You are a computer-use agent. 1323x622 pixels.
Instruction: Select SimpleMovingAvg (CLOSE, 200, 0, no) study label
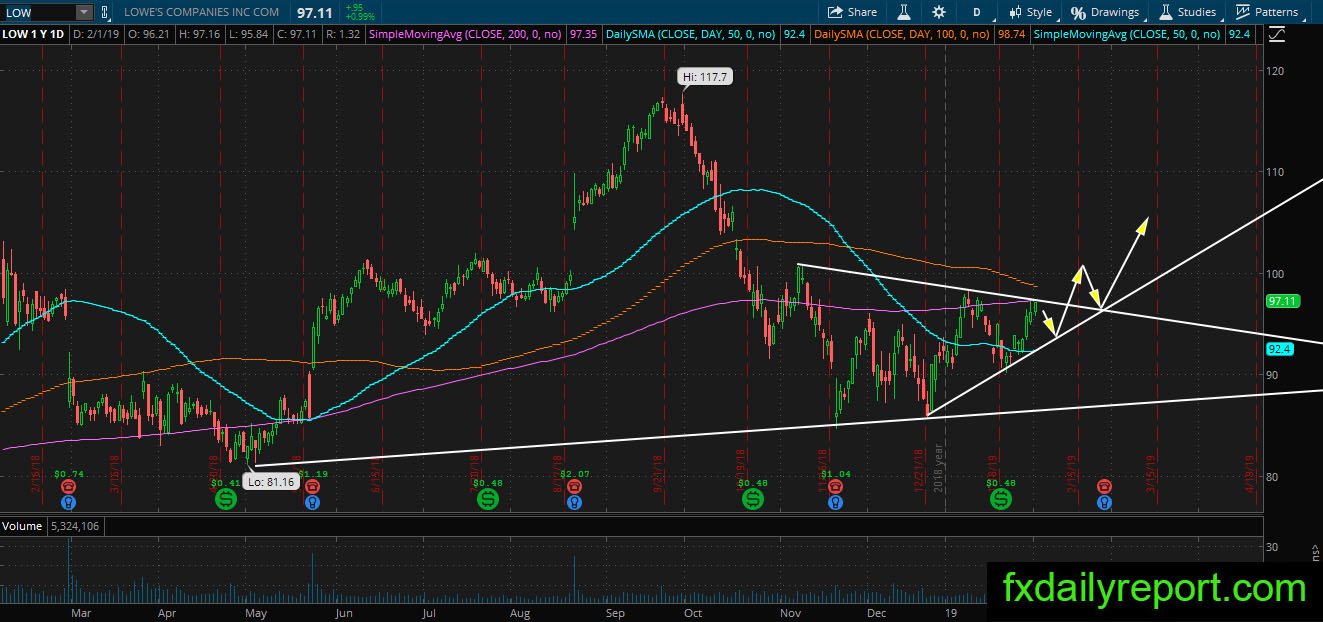(x=466, y=34)
